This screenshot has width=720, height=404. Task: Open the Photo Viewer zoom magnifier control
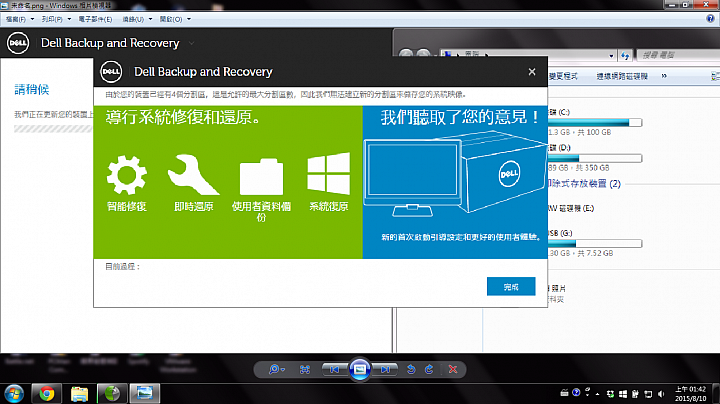276,369
